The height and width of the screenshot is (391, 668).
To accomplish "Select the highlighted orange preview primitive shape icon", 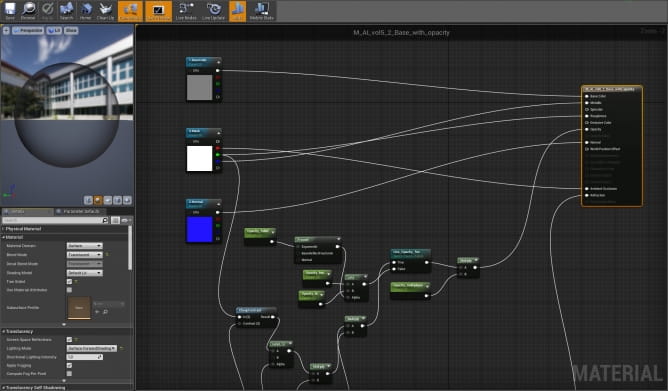I will pos(98,200).
